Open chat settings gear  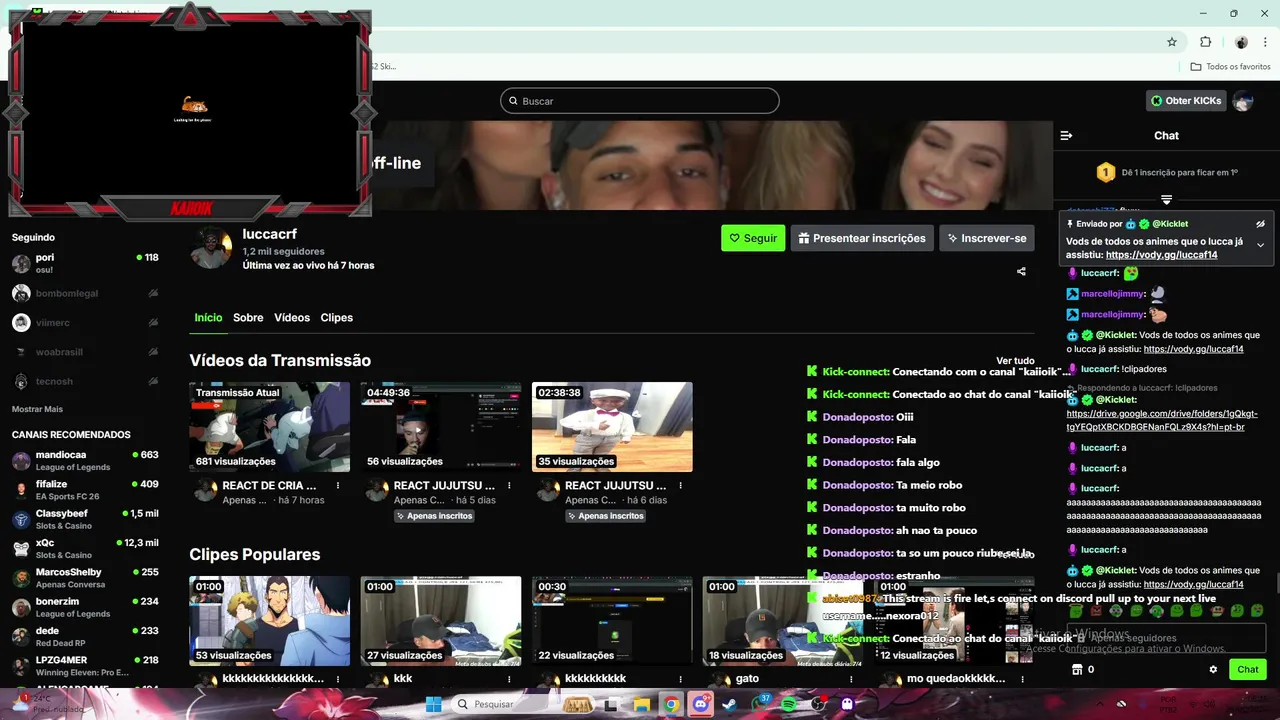(1213, 670)
